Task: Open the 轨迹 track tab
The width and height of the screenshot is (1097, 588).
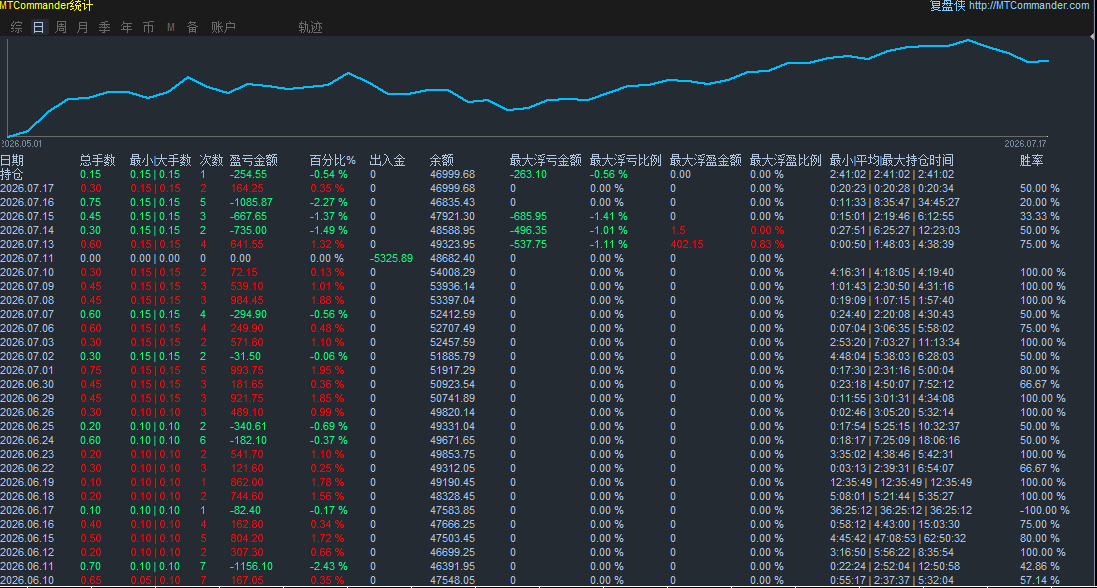Action: click(x=311, y=27)
